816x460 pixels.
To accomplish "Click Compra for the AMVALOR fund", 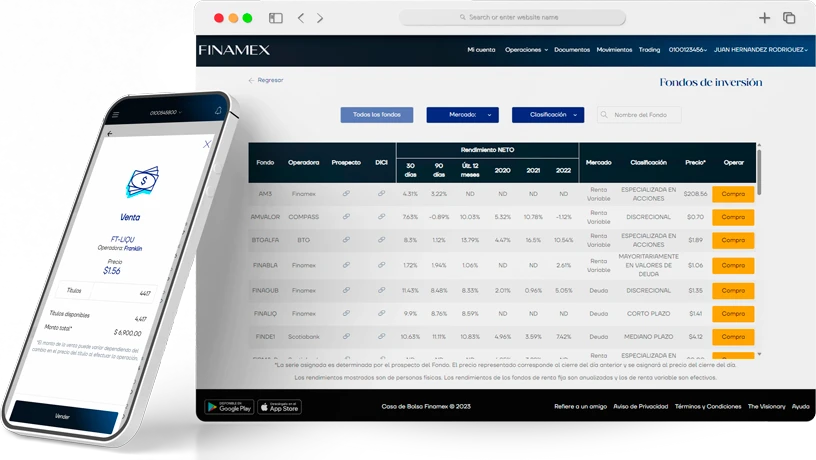I will 733,217.
